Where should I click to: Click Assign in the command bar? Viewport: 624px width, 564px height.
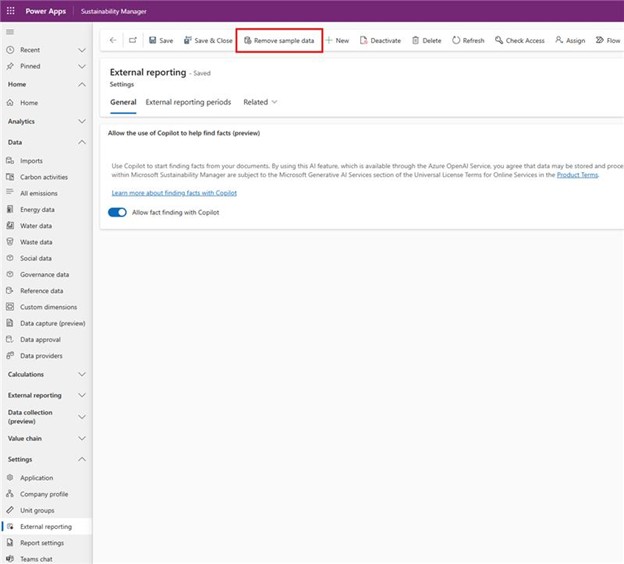click(570, 40)
